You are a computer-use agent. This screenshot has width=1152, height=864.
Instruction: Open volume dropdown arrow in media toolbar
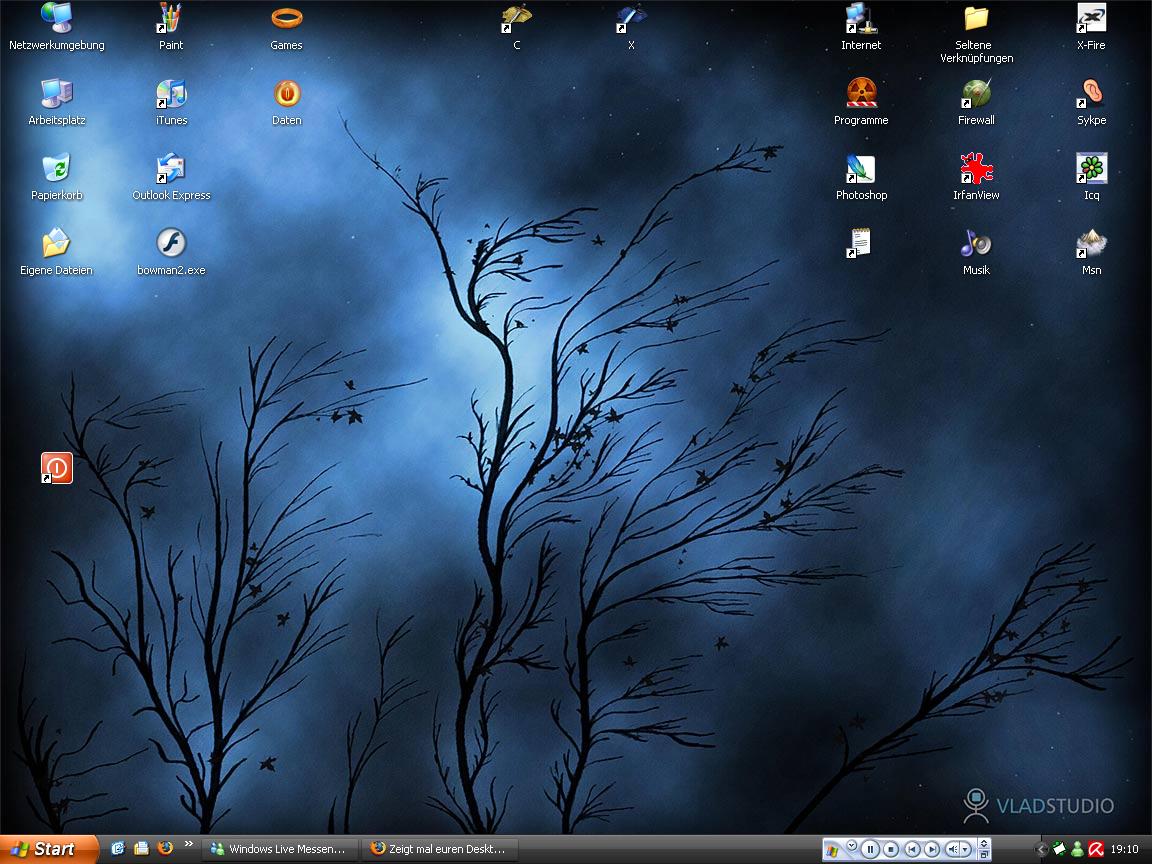[965, 849]
